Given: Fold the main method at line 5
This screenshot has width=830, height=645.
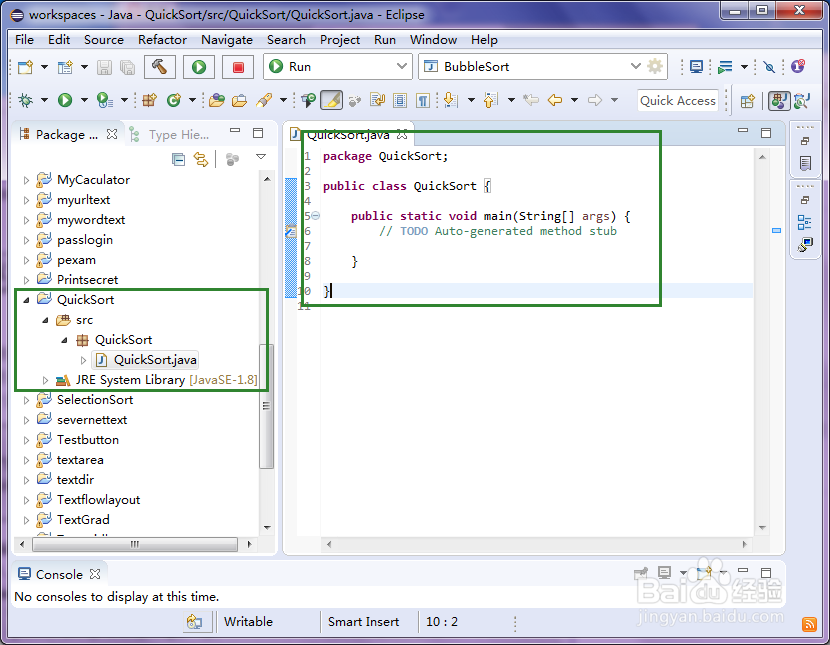Looking at the screenshot, I should [x=315, y=215].
